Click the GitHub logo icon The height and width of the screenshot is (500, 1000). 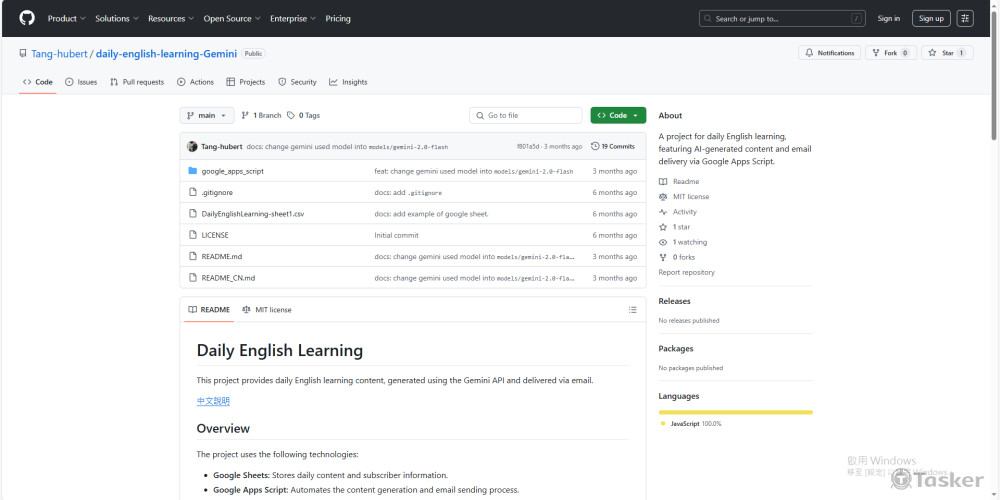(27, 18)
